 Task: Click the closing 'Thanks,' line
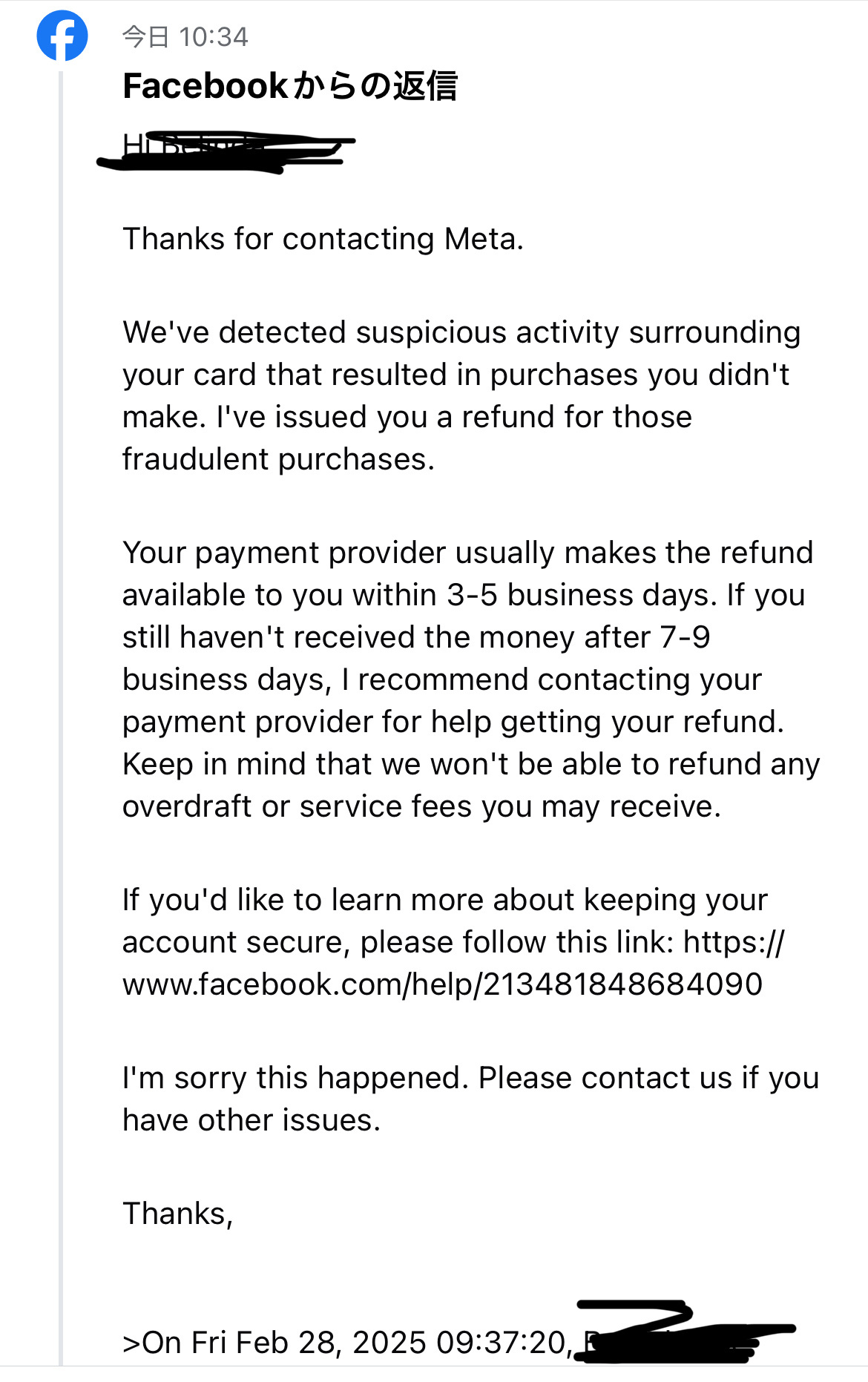pyautogui.click(x=178, y=1214)
